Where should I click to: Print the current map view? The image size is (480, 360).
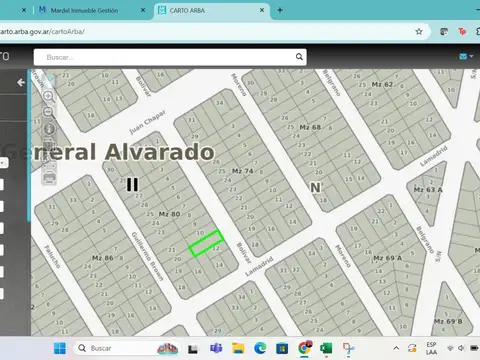pyautogui.click(x=49, y=177)
